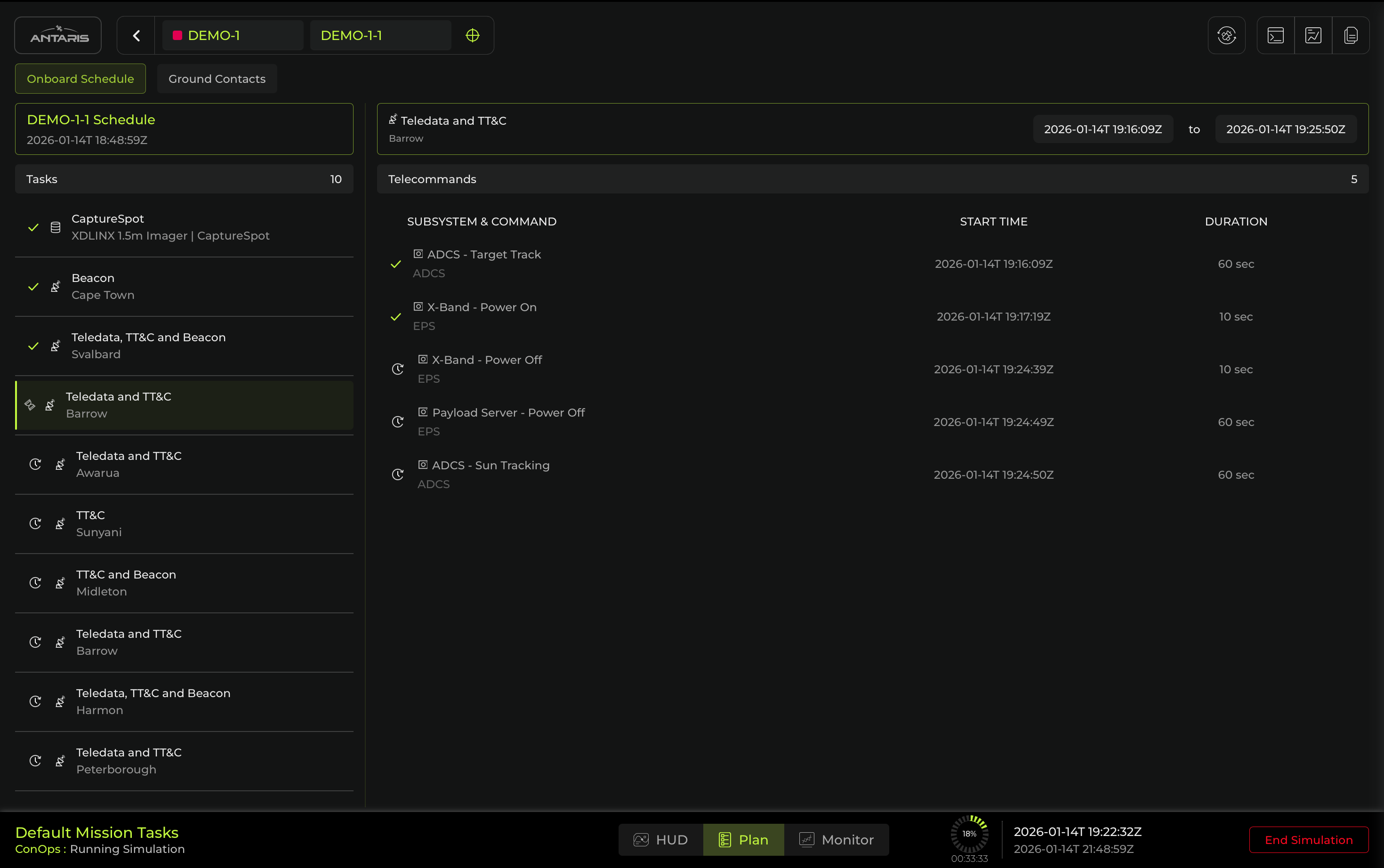The width and height of the screenshot is (1384, 868).
Task: Click End Simulation button
Action: pos(1309,840)
